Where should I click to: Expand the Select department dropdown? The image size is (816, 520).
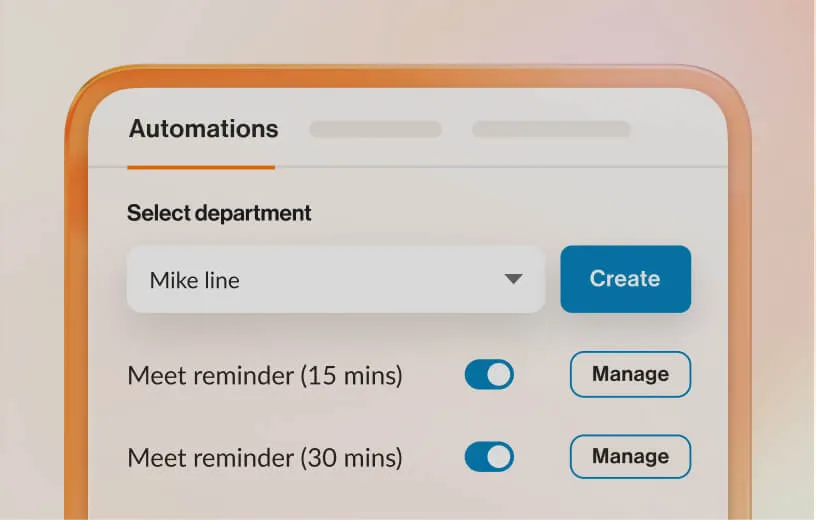[335, 279]
